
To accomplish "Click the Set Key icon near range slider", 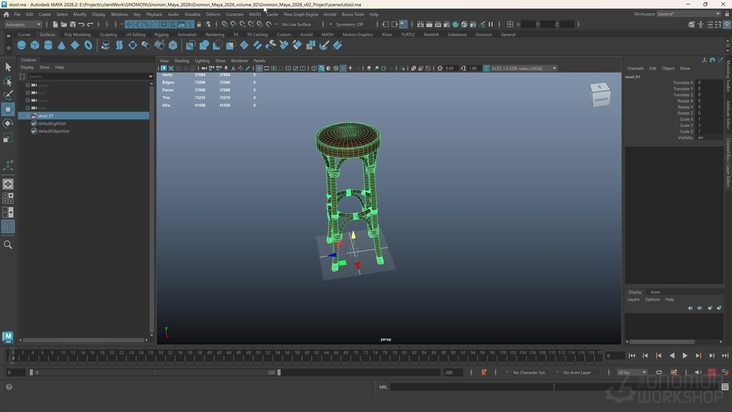I will click(x=484, y=372).
